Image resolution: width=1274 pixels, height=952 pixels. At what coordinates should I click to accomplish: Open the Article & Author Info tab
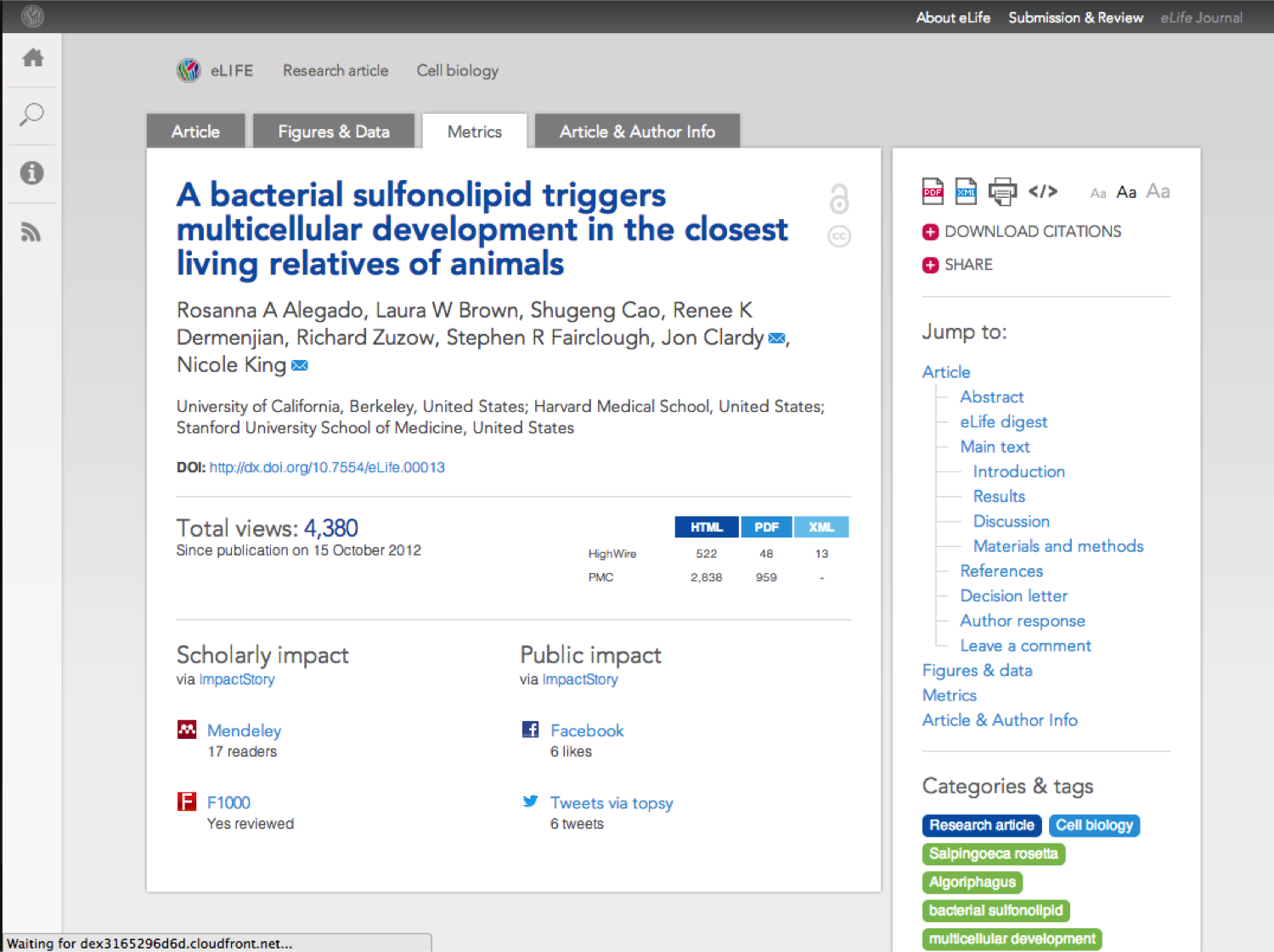(637, 132)
